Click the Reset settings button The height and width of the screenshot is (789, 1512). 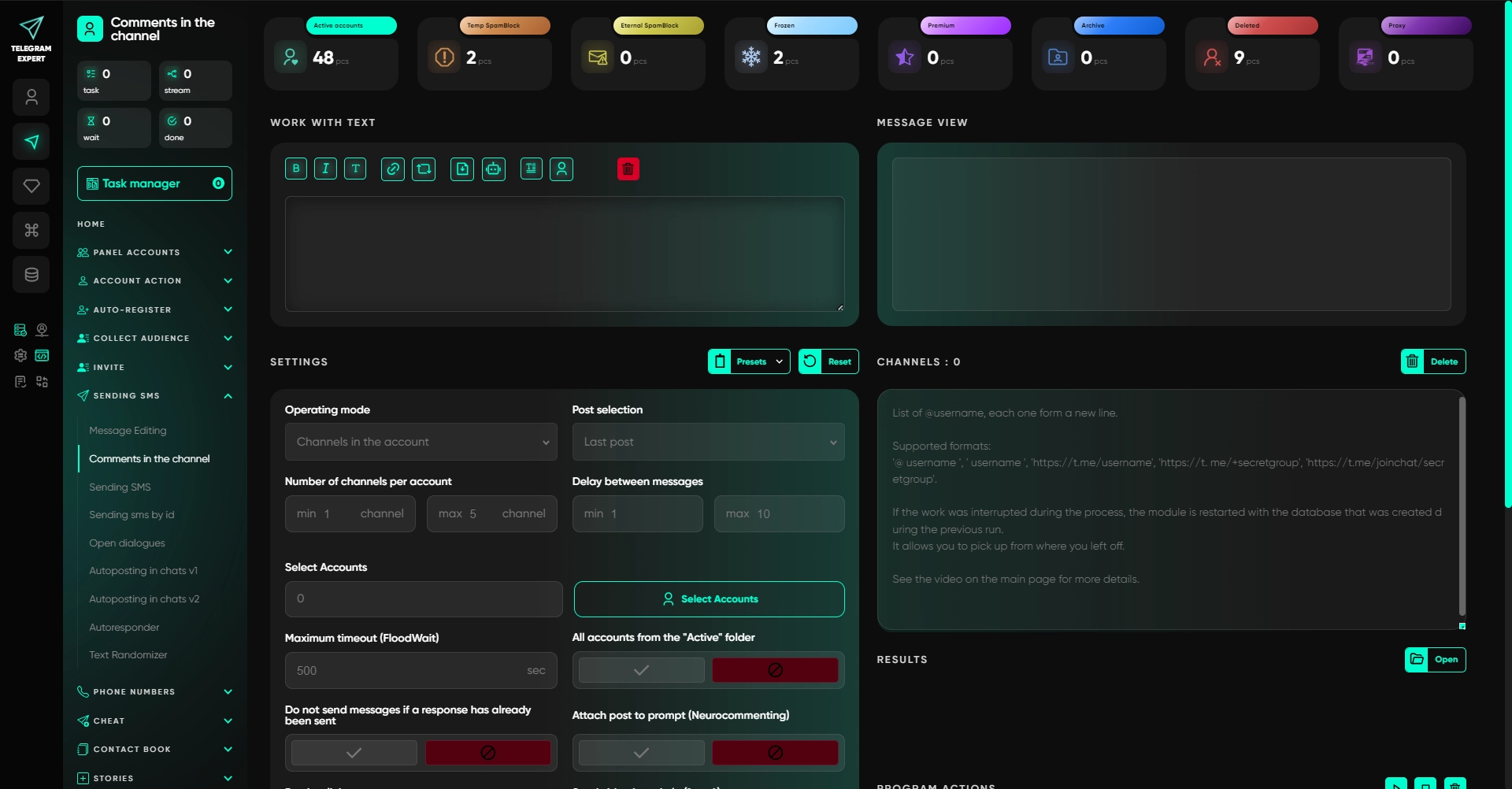[828, 361]
